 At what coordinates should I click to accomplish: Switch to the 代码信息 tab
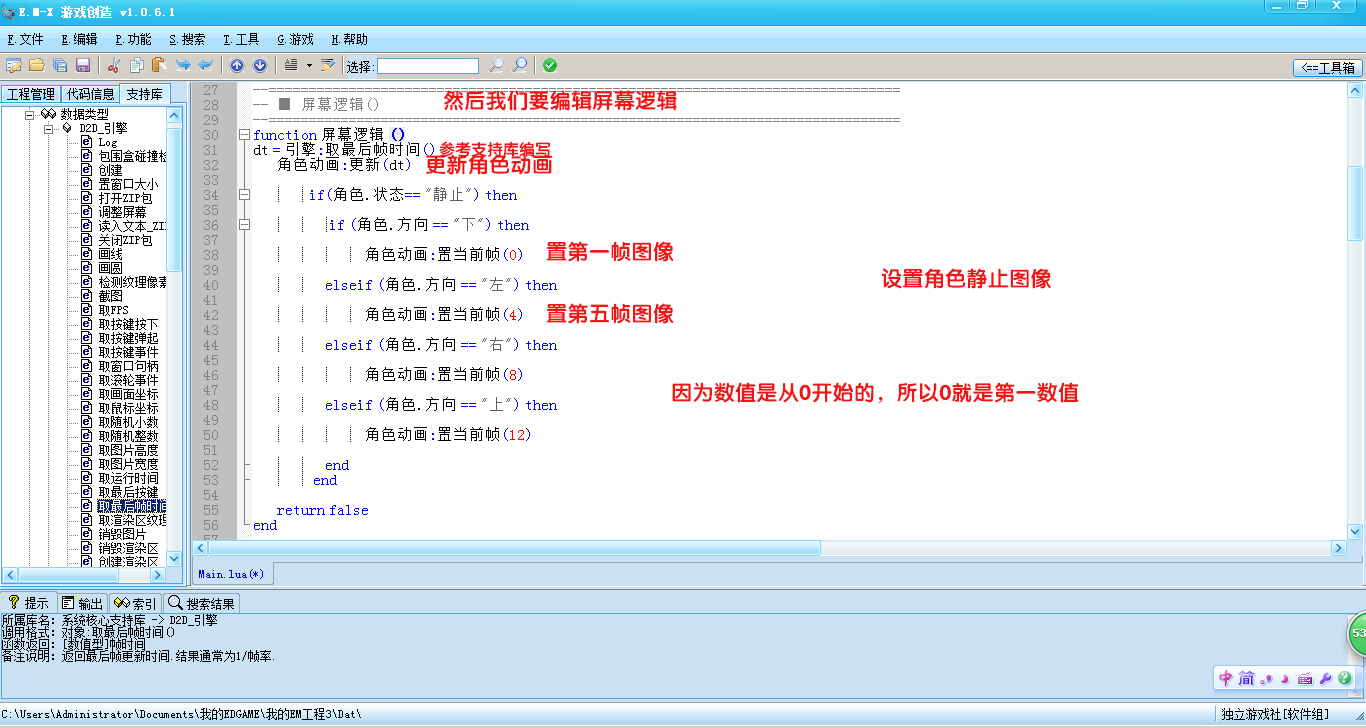coord(90,94)
